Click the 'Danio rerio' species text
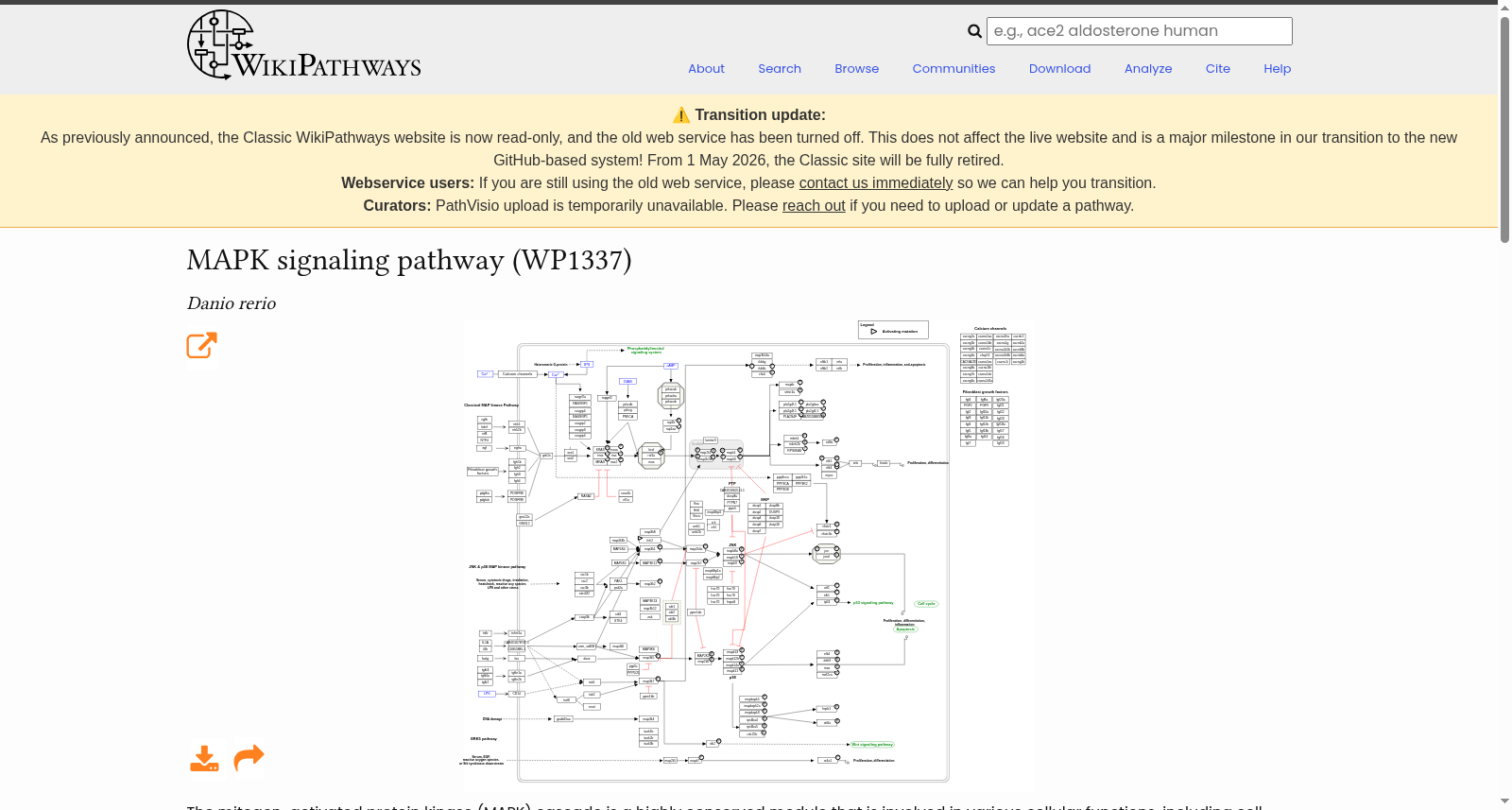1512x810 pixels. pyautogui.click(x=232, y=303)
